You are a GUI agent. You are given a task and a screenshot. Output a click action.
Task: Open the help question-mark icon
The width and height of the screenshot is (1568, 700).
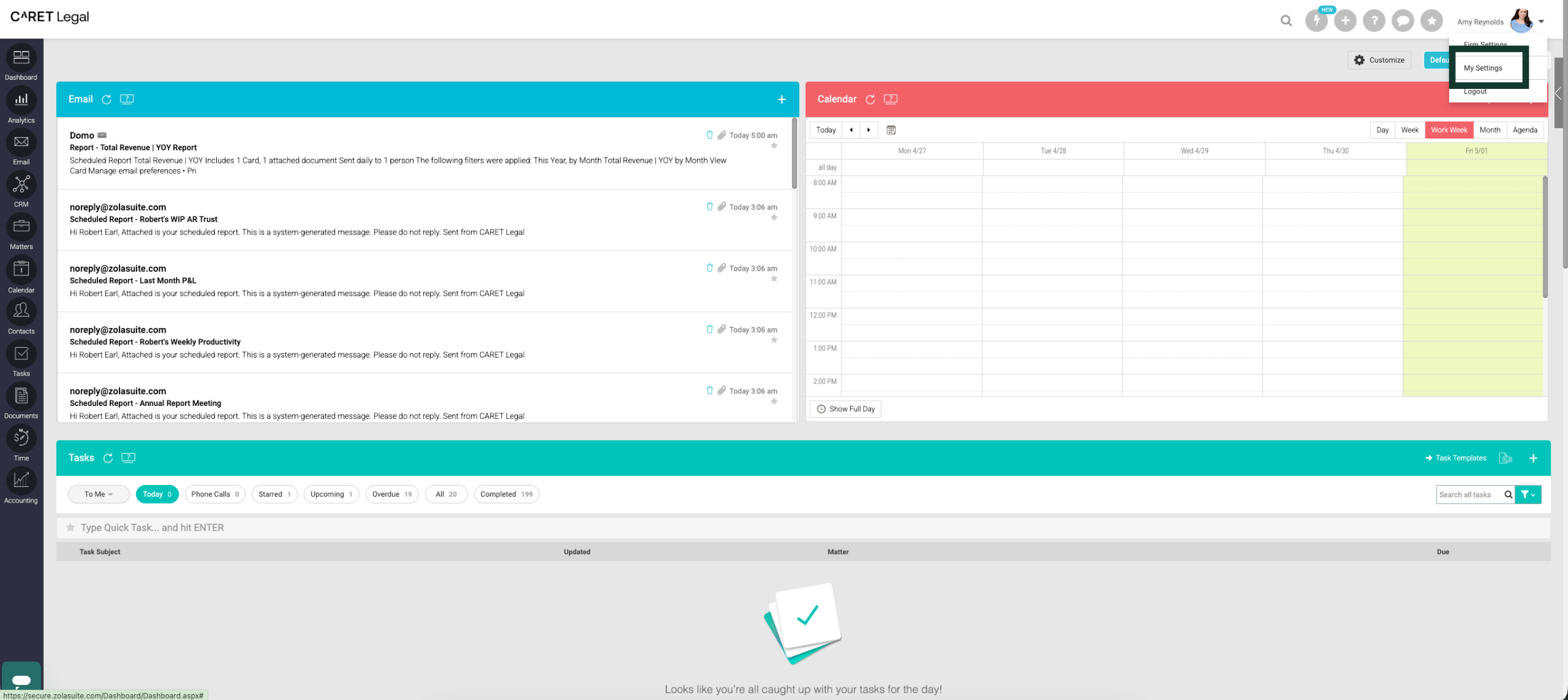click(1374, 21)
